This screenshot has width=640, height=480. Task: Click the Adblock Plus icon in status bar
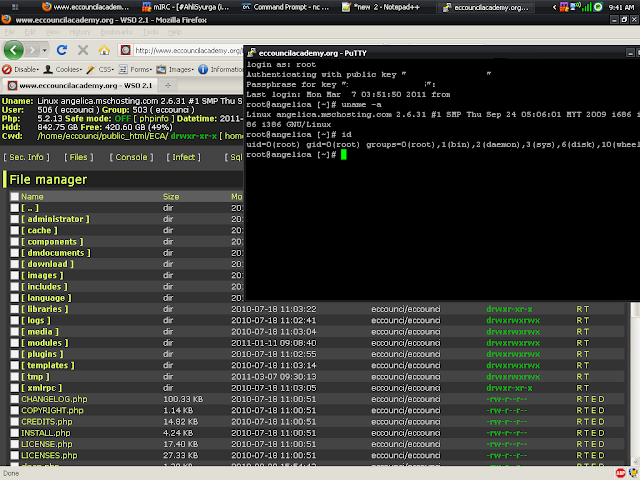[621, 473]
